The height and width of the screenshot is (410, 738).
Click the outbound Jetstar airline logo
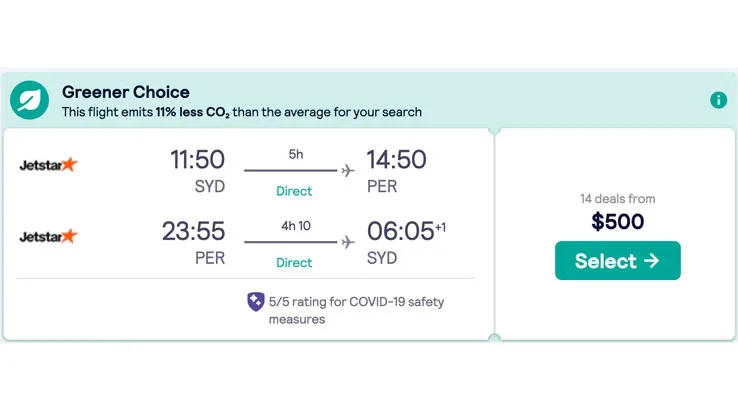tap(48, 165)
